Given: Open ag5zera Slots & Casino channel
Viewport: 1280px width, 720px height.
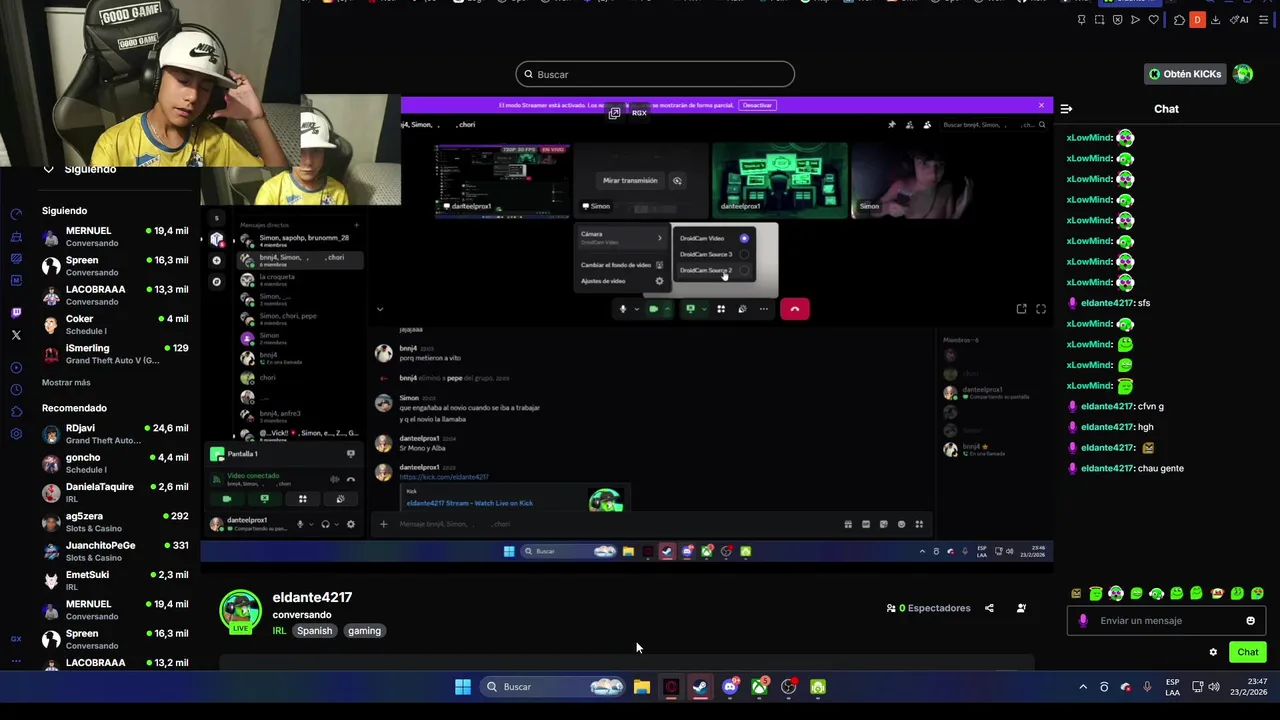Looking at the screenshot, I should click(x=115, y=522).
